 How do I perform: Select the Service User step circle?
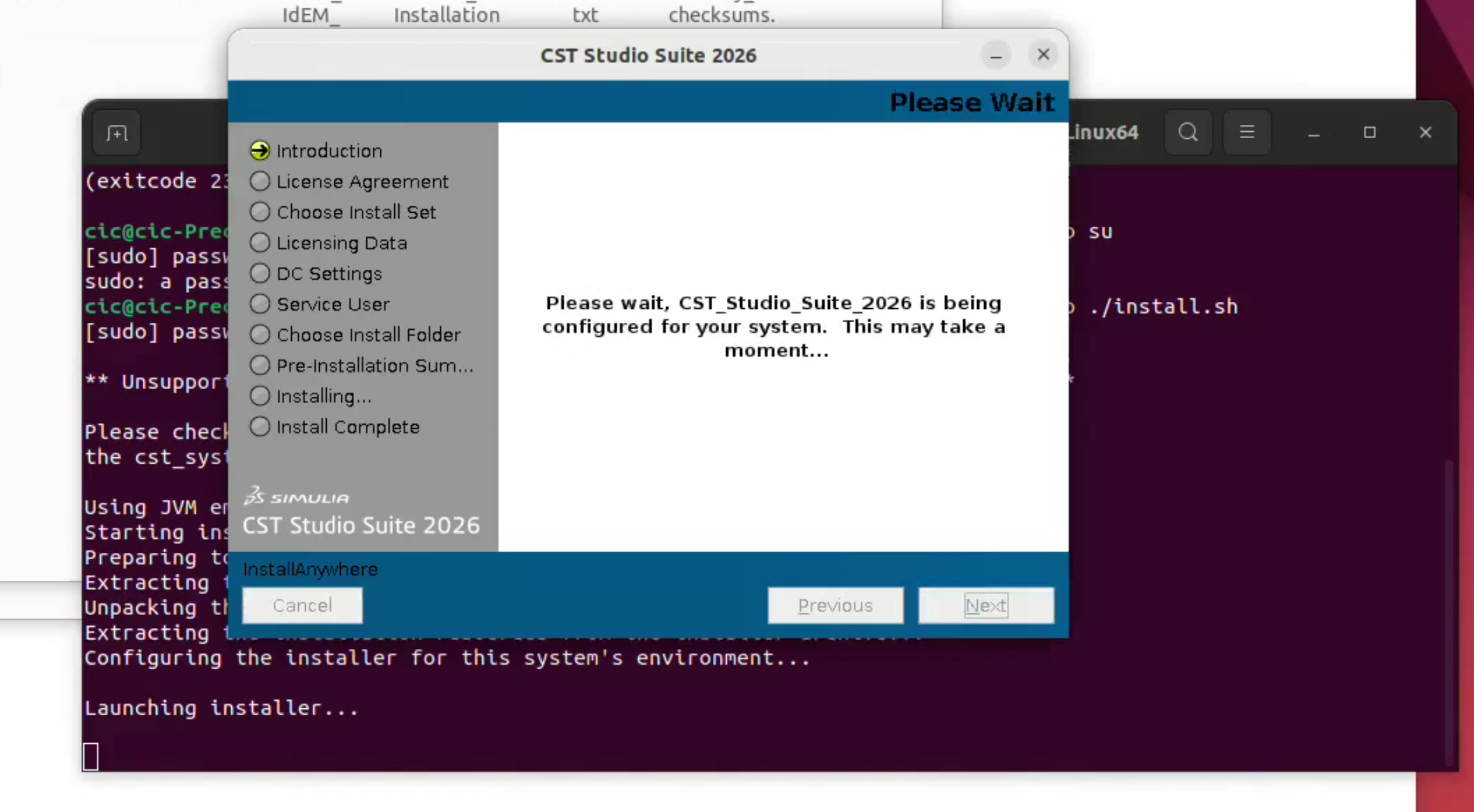260,304
